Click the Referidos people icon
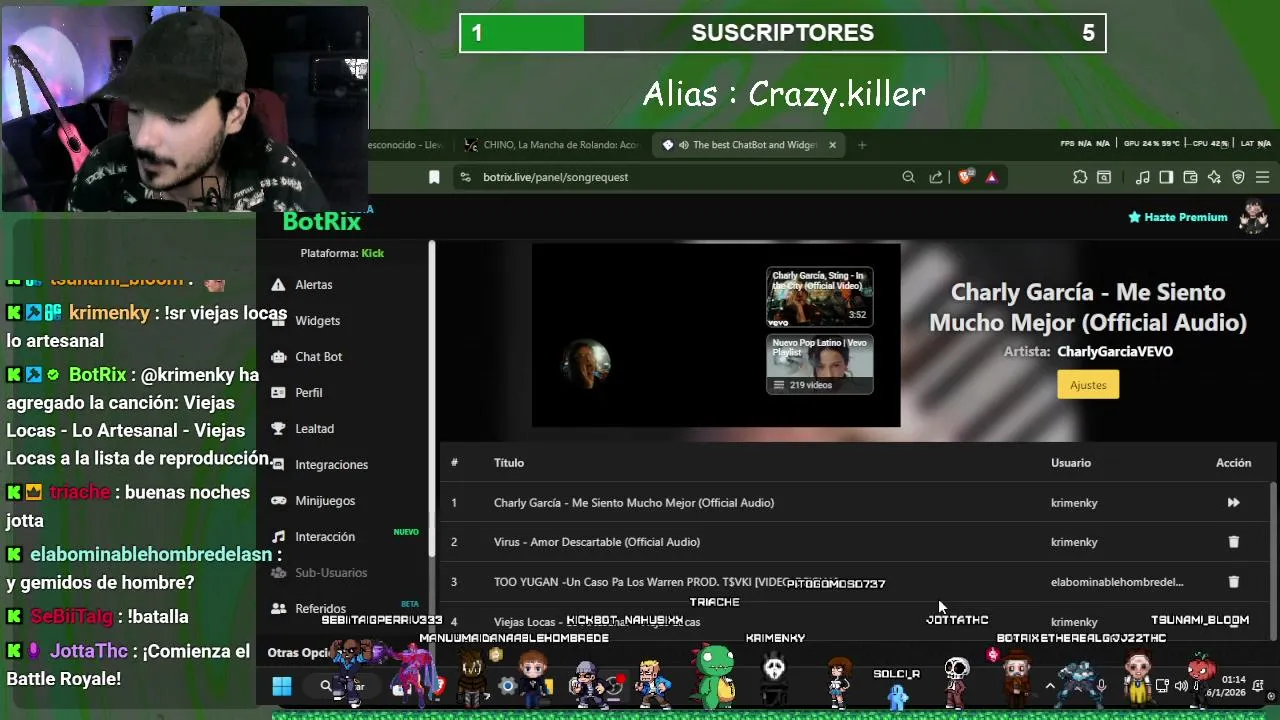The image size is (1280, 720). (x=278, y=609)
